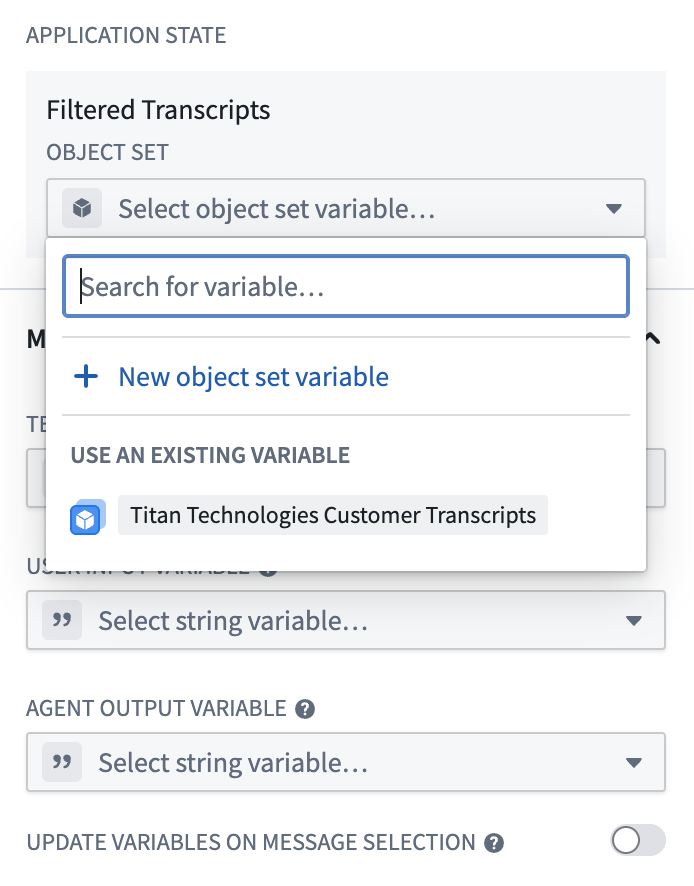Open the Select object set variable dropdown

pos(345,208)
